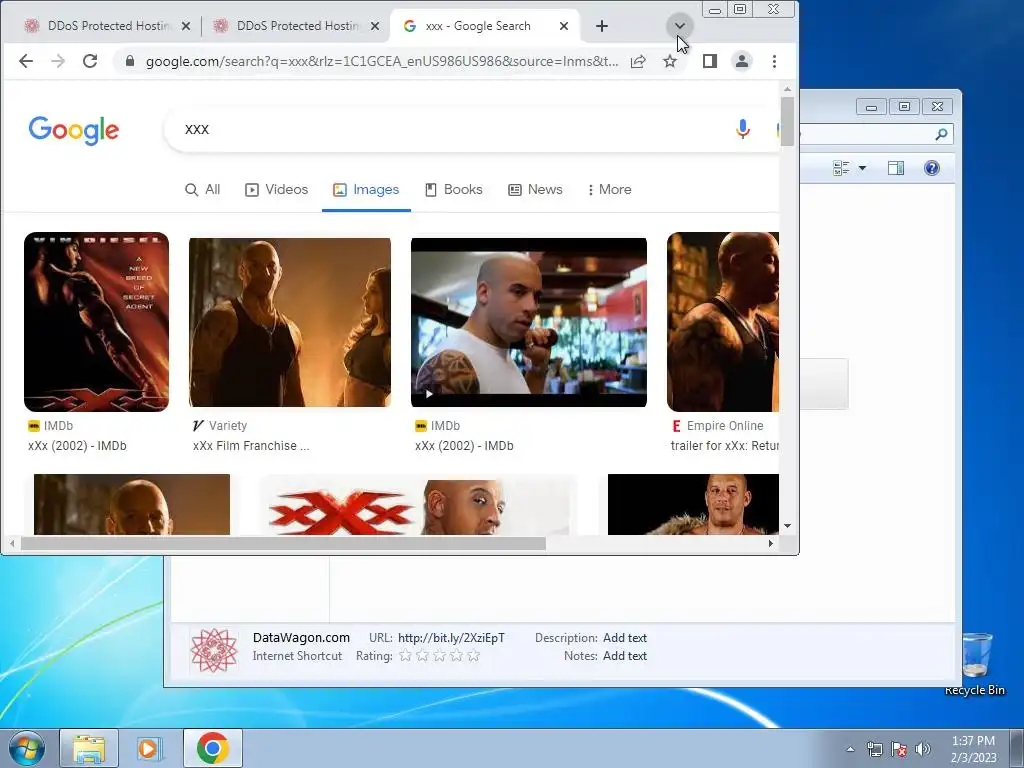Click 'trailer for xXx: Retur' caption
Viewport: 1024px width, 768px height.
point(725,446)
